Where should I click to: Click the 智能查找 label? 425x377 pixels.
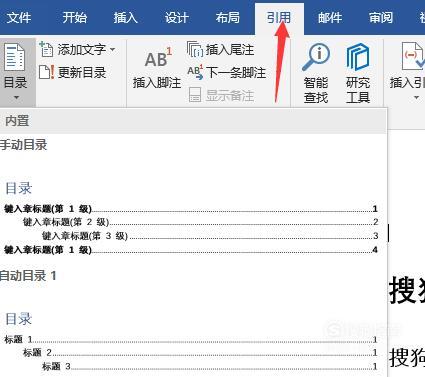pyautogui.click(x=316, y=90)
